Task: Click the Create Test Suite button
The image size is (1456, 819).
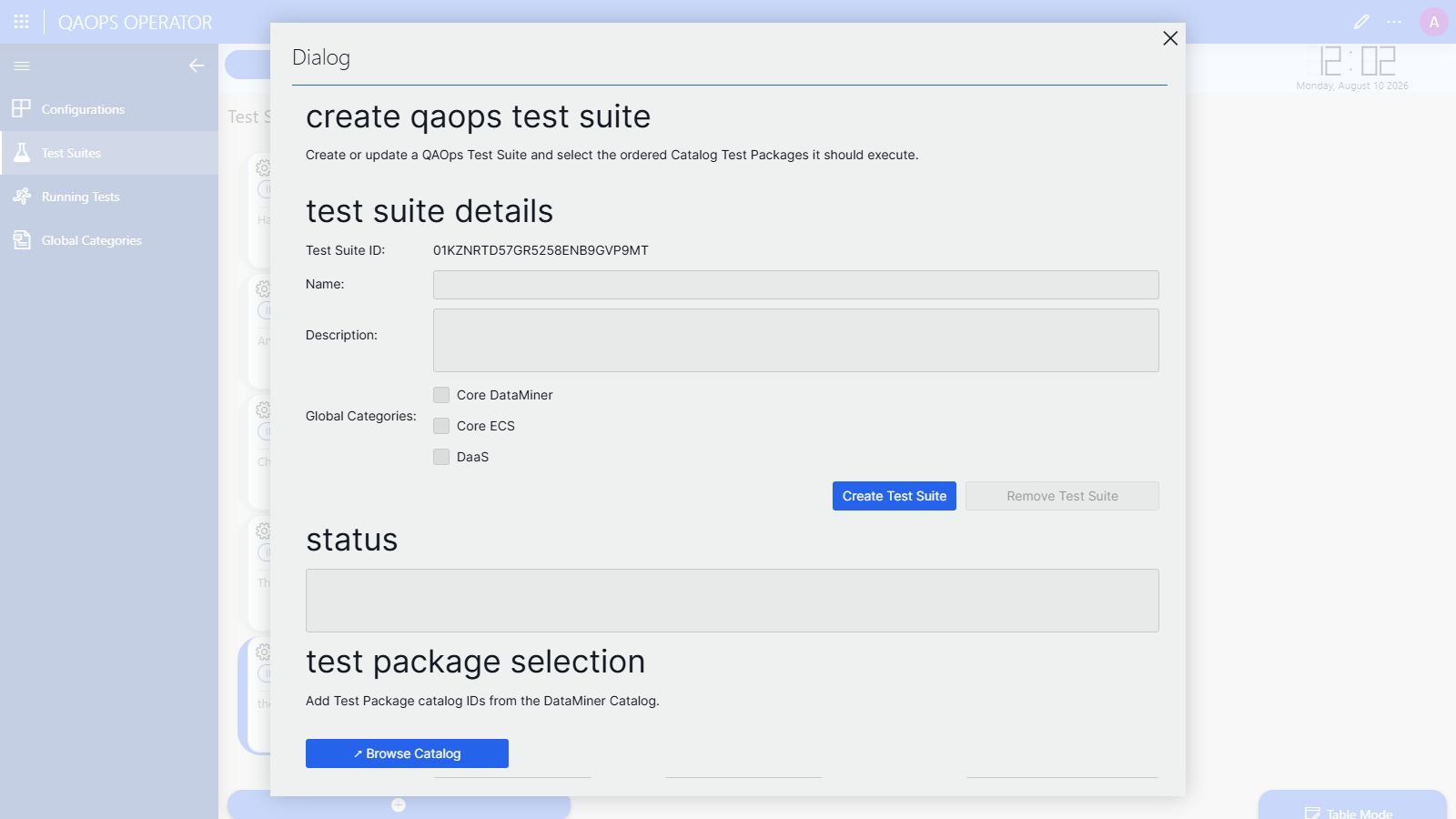Action: (x=895, y=496)
